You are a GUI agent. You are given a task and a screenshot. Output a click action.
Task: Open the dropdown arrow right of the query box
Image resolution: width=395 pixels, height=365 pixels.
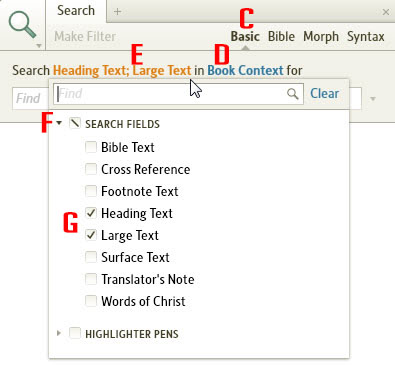(x=373, y=99)
